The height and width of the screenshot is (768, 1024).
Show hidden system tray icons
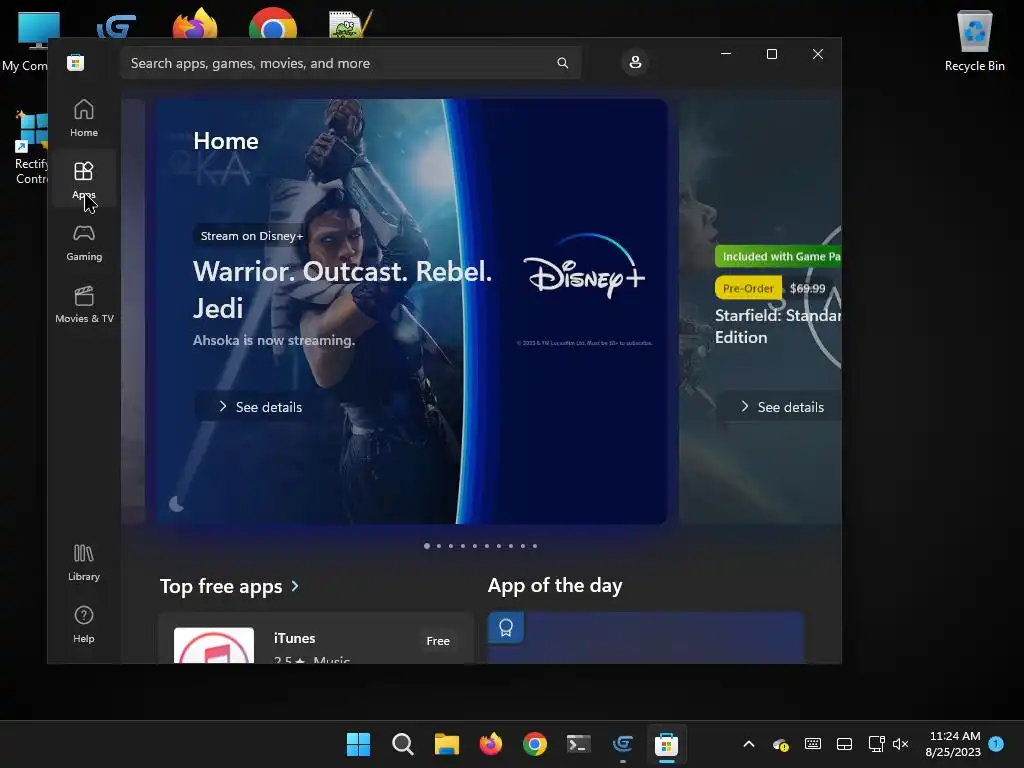coord(749,744)
